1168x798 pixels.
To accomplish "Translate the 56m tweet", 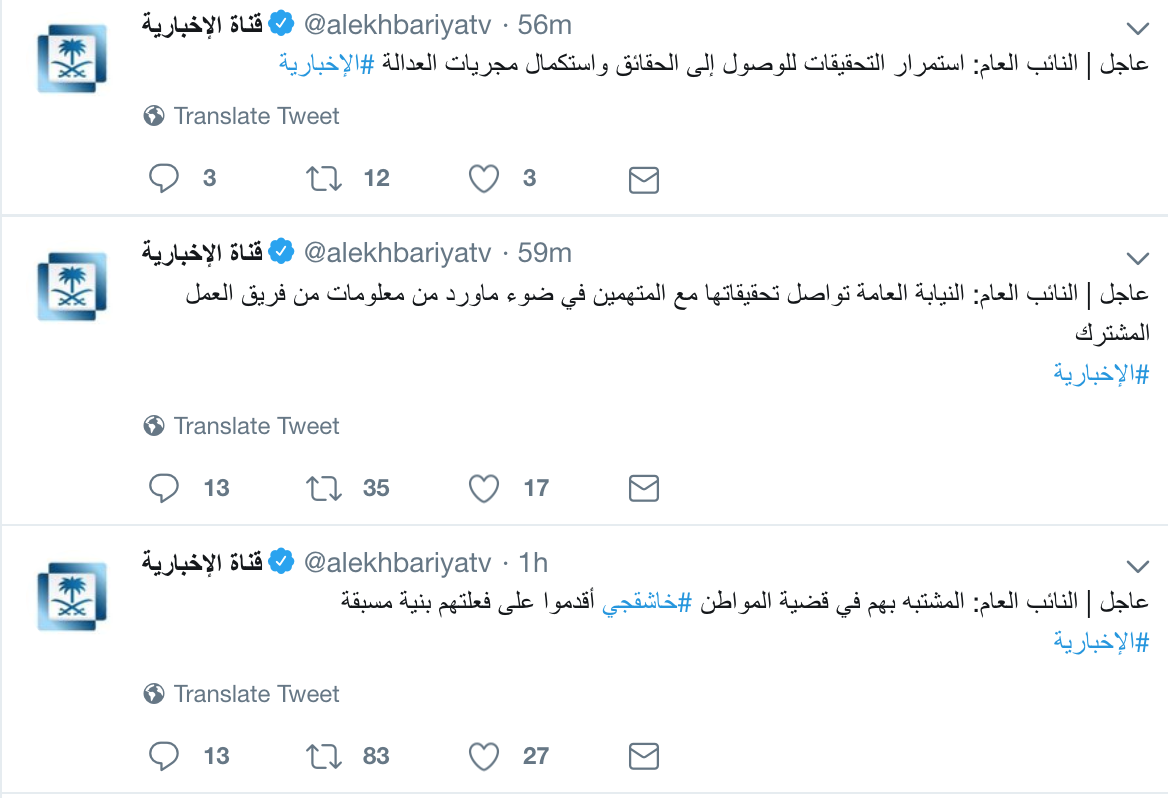I will coord(241,116).
